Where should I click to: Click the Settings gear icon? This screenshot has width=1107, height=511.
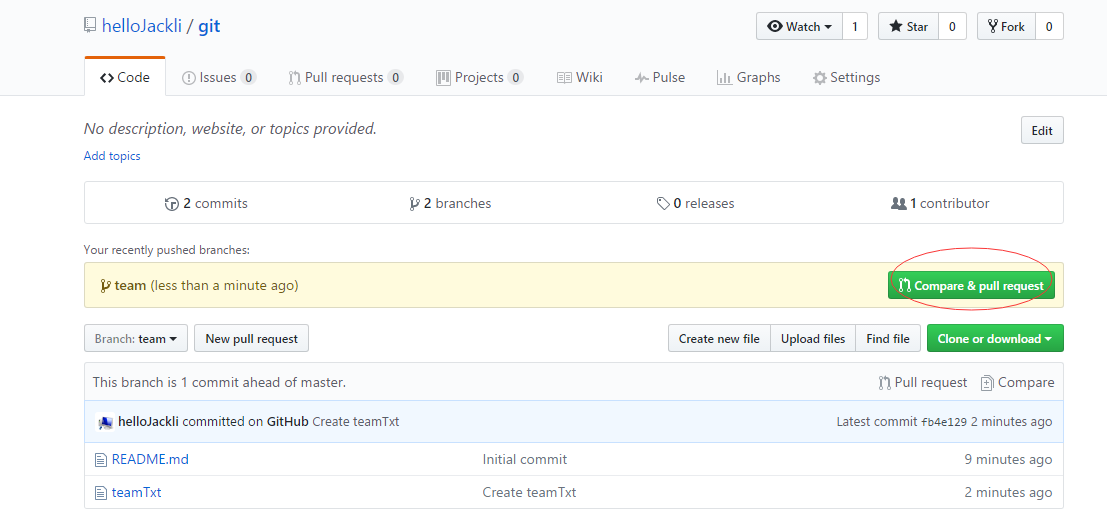tap(820, 78)
